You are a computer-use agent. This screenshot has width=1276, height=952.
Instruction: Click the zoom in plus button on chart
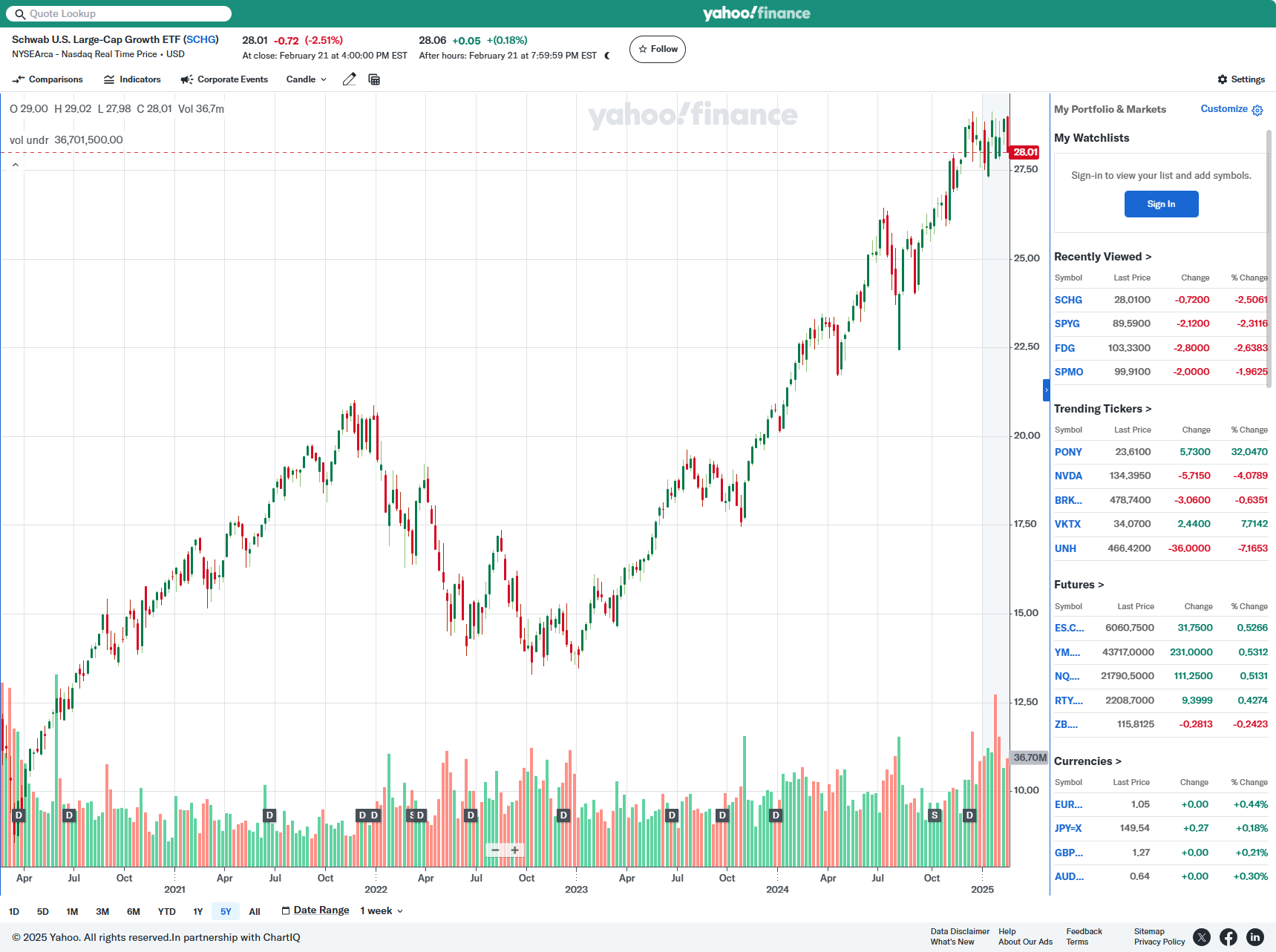514,850
